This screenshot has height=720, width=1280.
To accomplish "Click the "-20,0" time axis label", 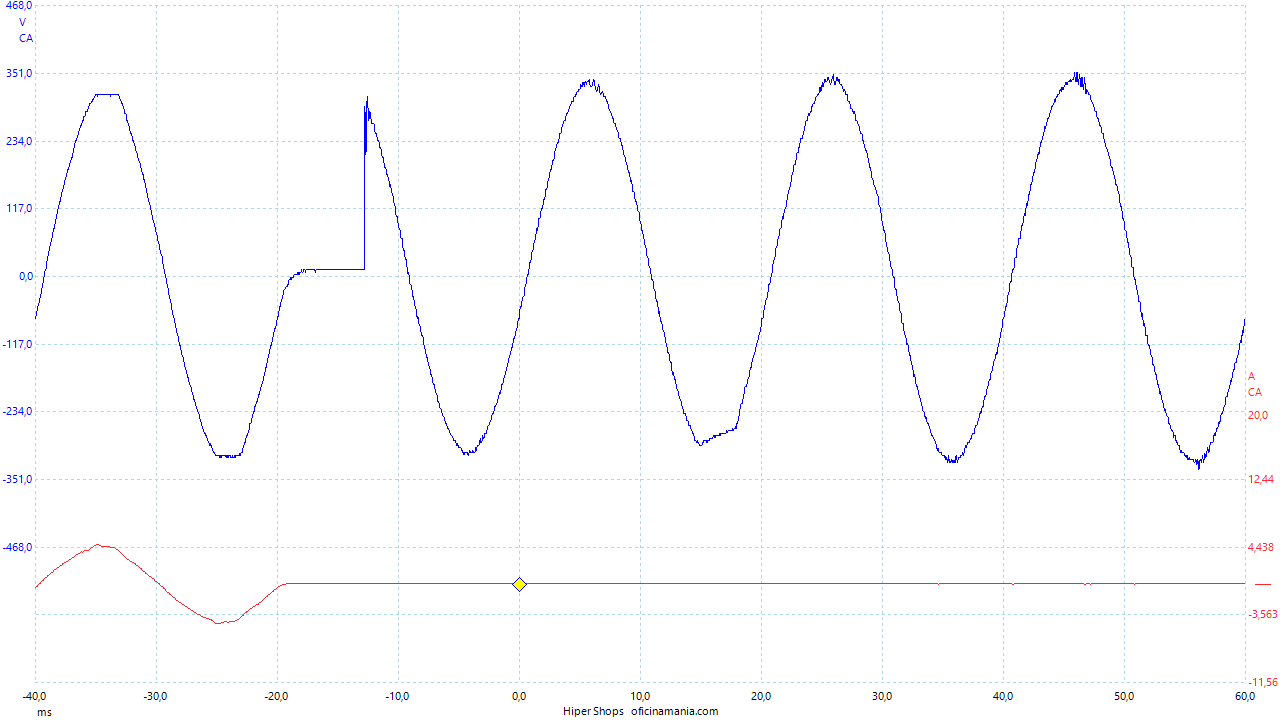I will click(277, 696).
